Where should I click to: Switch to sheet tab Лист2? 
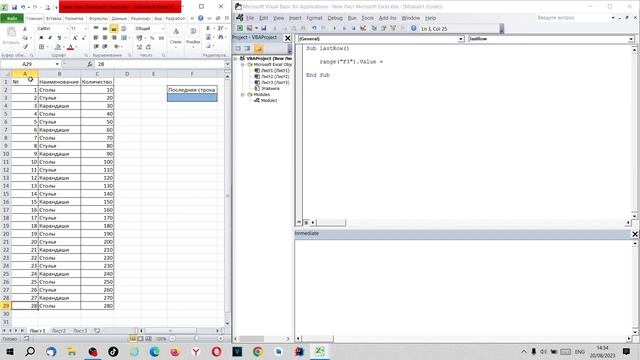[x=59, y=331]
